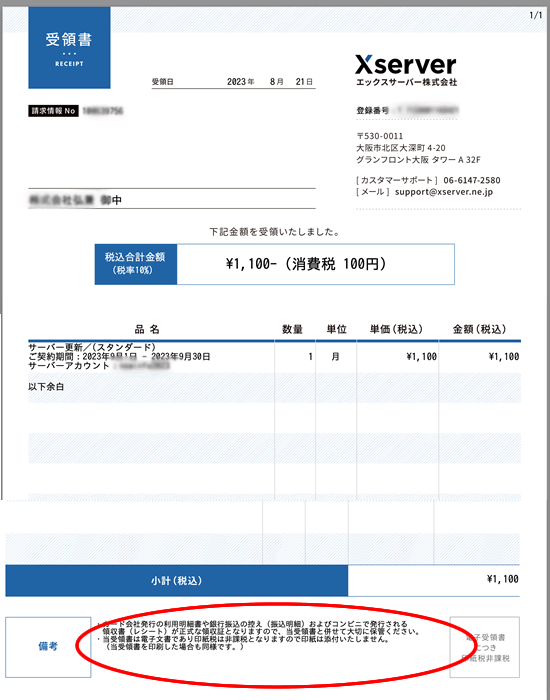Click the Xserver company logo

(x=405, y=65)
